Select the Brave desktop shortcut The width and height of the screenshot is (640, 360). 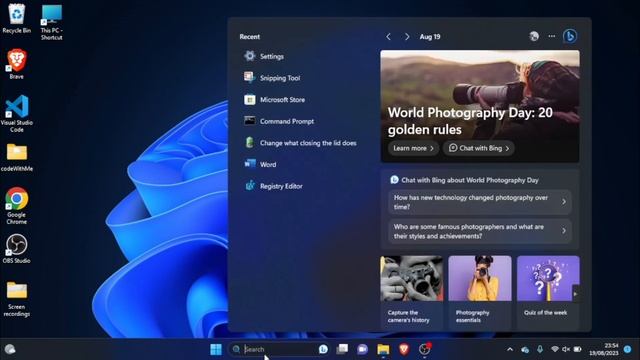16,64
